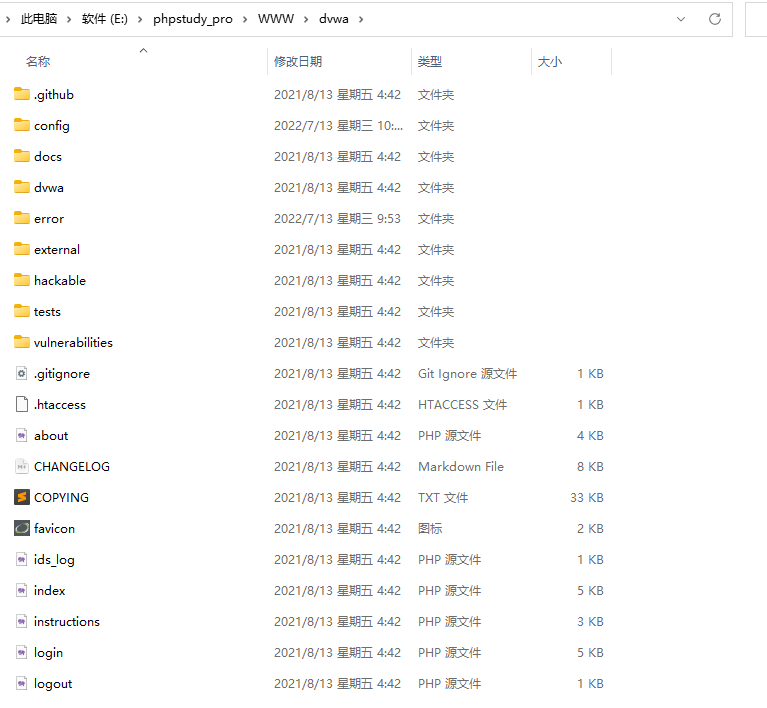Viewport: 767px width, 708px height.
Task: Expand the chevron after 此电脑
Action: (69, 19)
